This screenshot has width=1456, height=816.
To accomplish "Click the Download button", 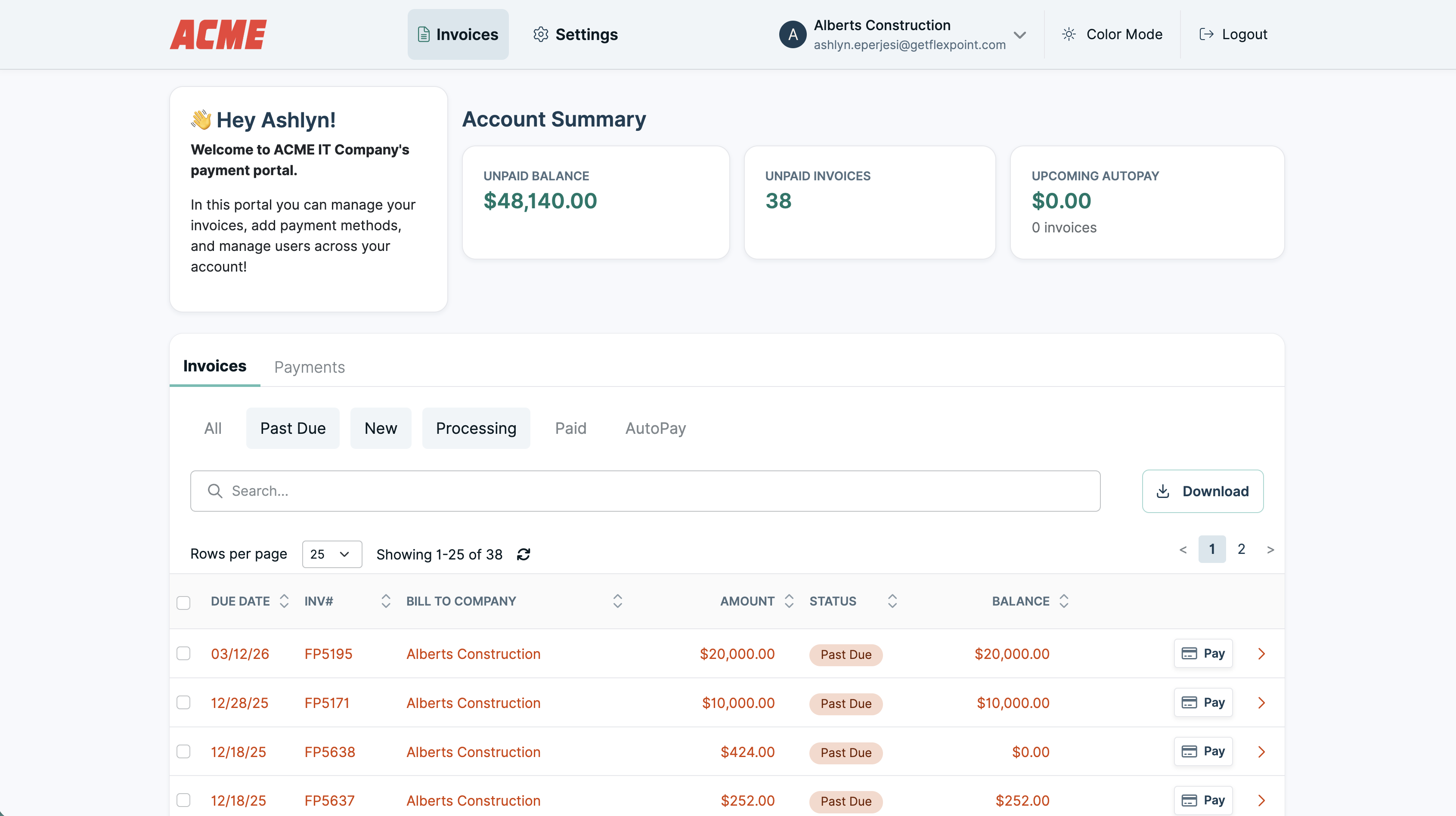I will 1202,491.
